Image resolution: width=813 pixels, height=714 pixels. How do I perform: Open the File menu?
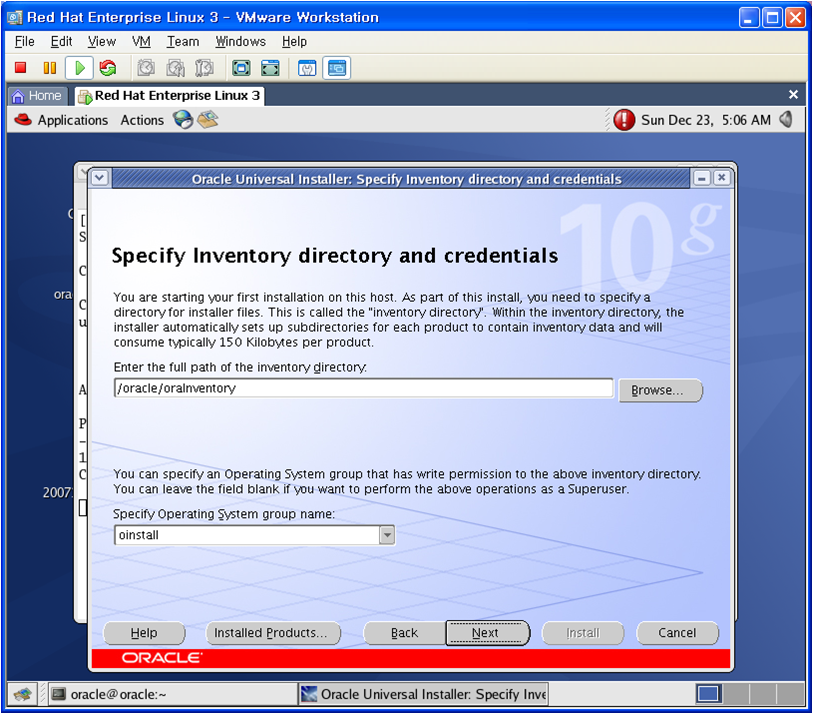[24, 41]
